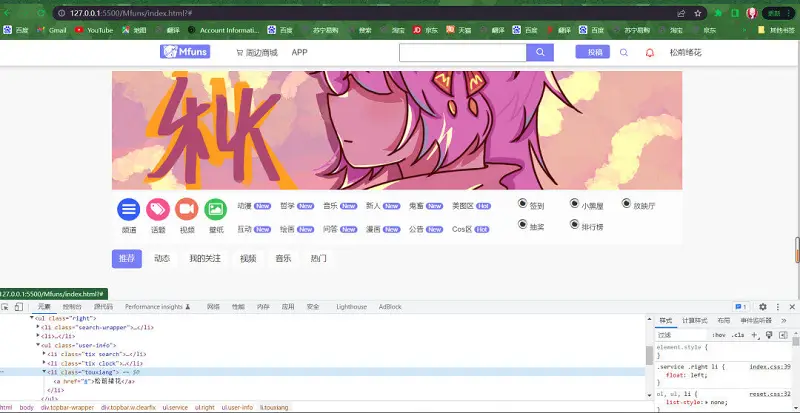Select the 放映厅 radio button
Screen dimensions: 800x413
[x=626, y=203]
